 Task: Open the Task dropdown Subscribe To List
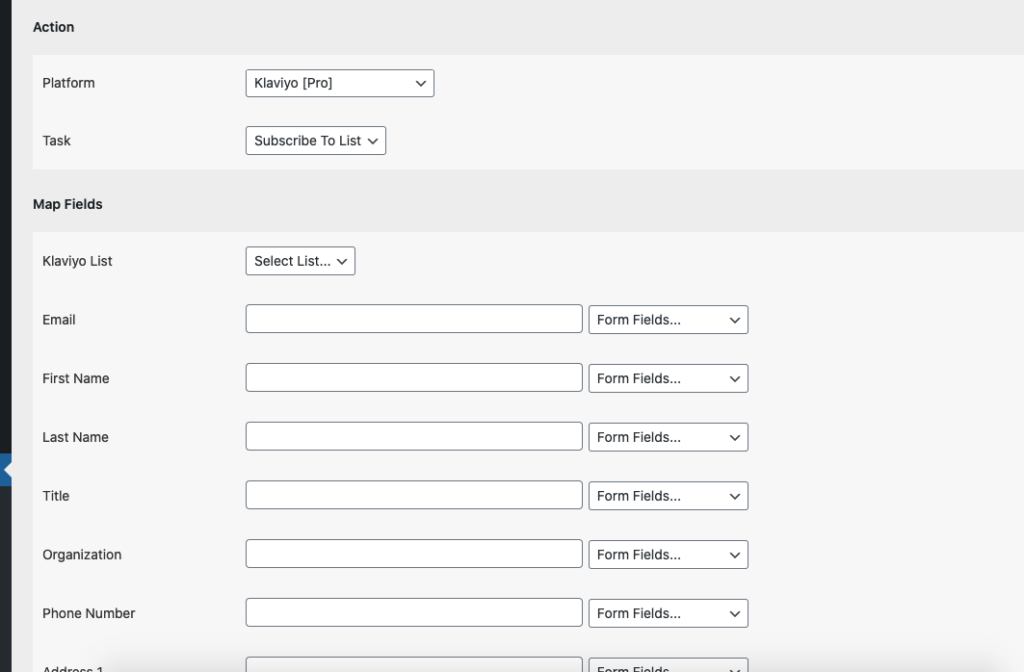coord(315,140)
